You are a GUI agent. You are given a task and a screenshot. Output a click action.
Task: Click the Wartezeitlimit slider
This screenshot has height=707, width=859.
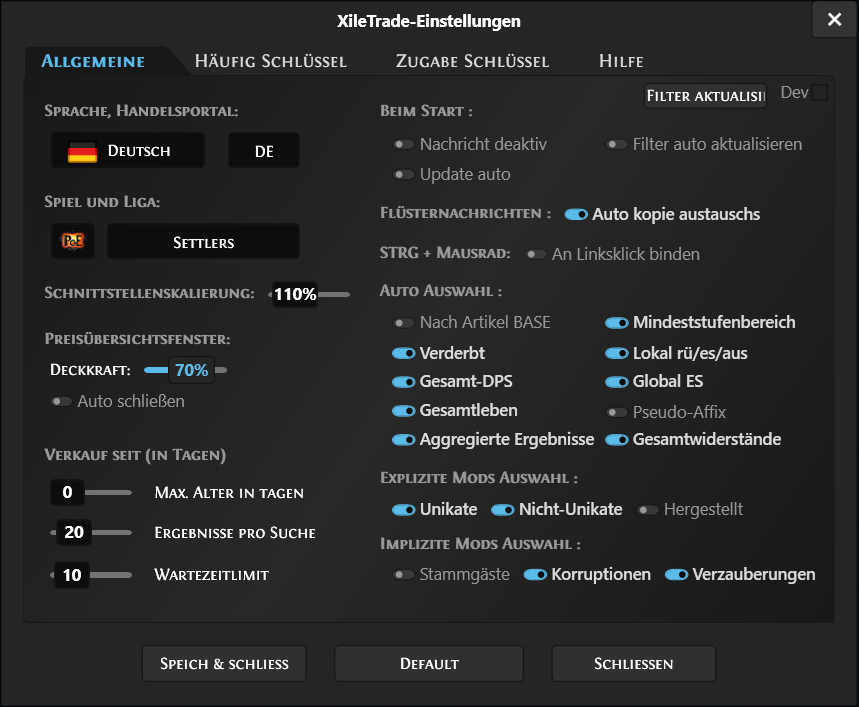[x=91, y=575]
